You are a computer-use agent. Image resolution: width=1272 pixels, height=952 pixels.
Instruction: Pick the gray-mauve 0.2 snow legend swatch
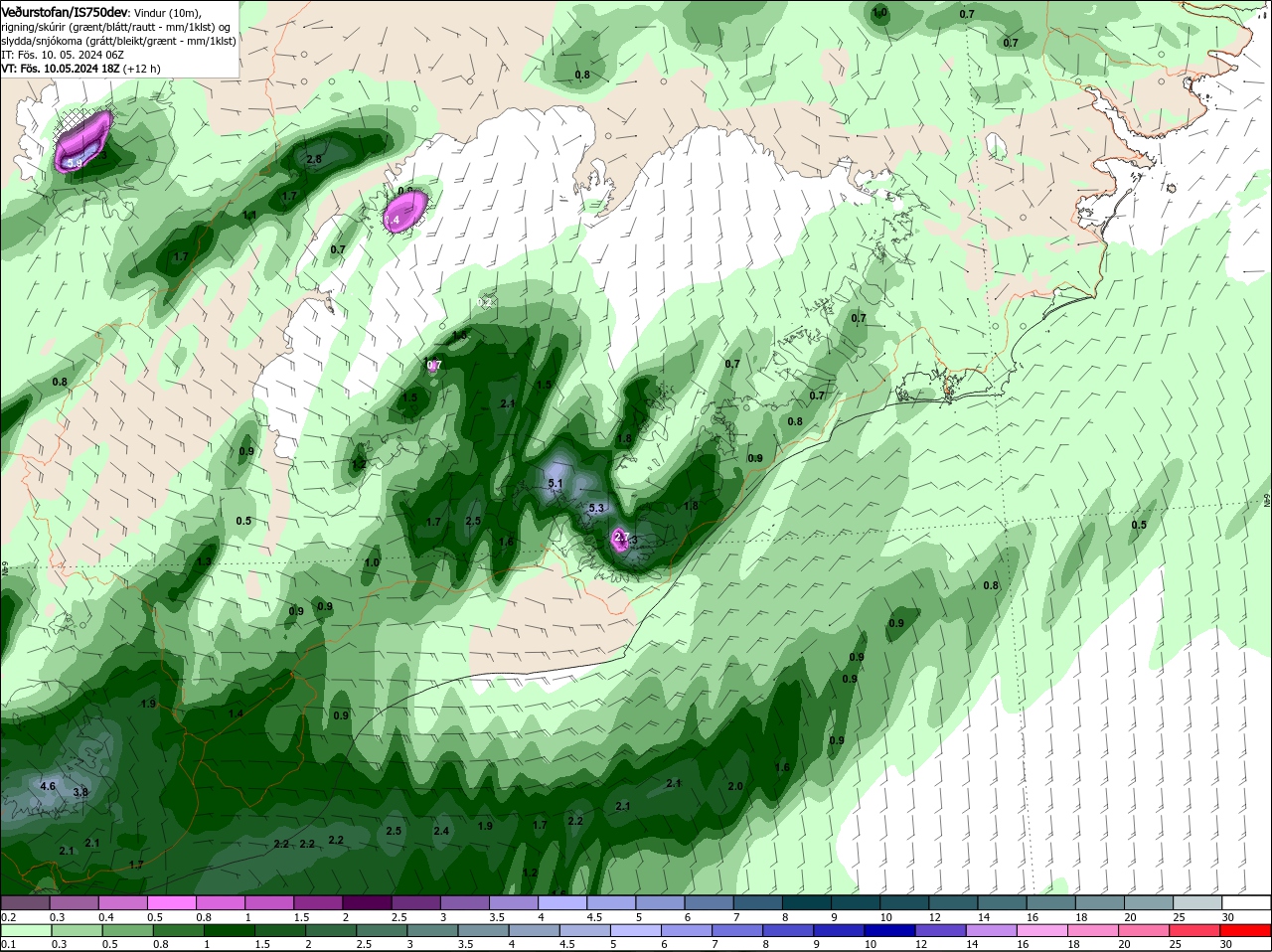[25, 902]
